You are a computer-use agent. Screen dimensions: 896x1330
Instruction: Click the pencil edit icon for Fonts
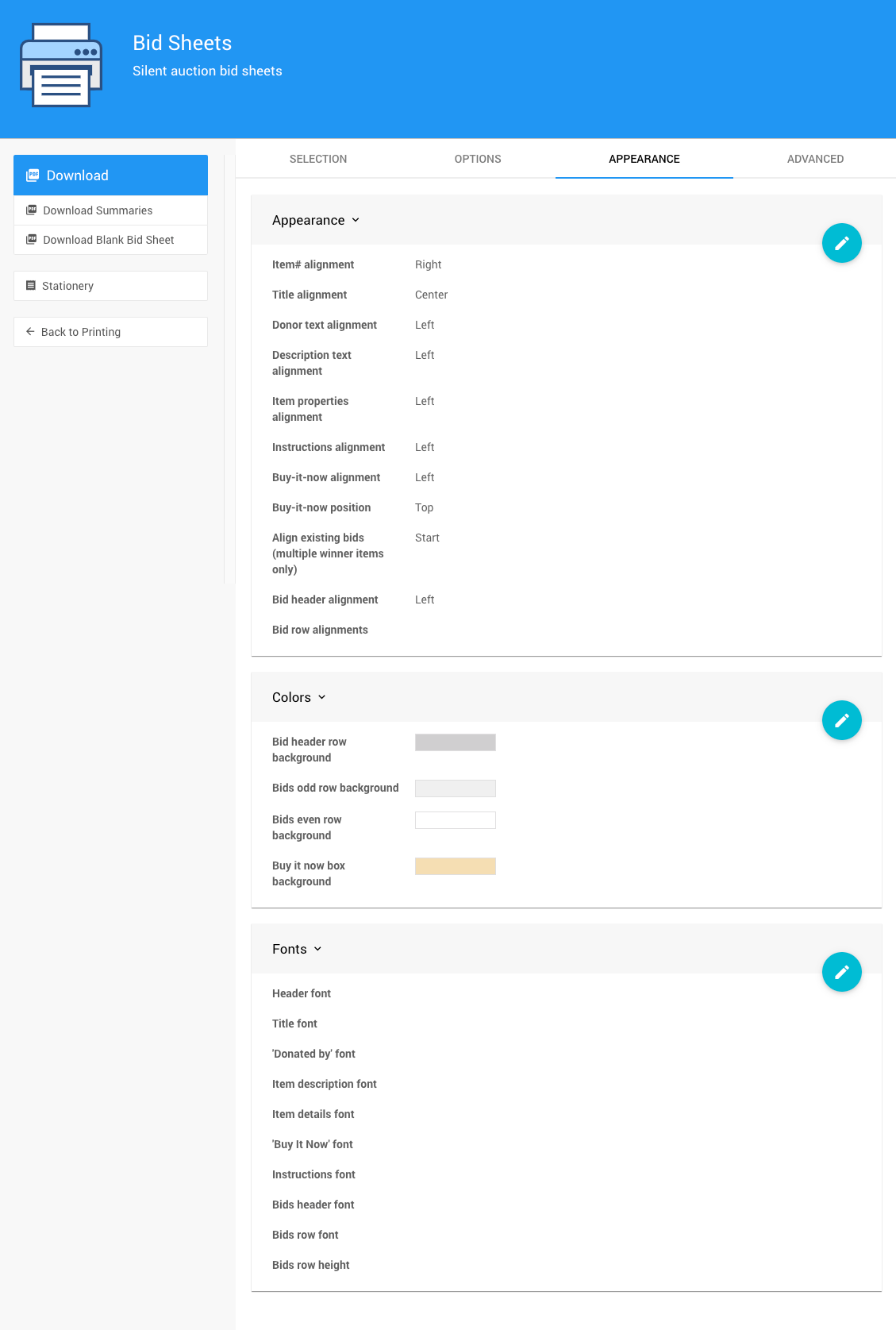(x=841, y=972)
